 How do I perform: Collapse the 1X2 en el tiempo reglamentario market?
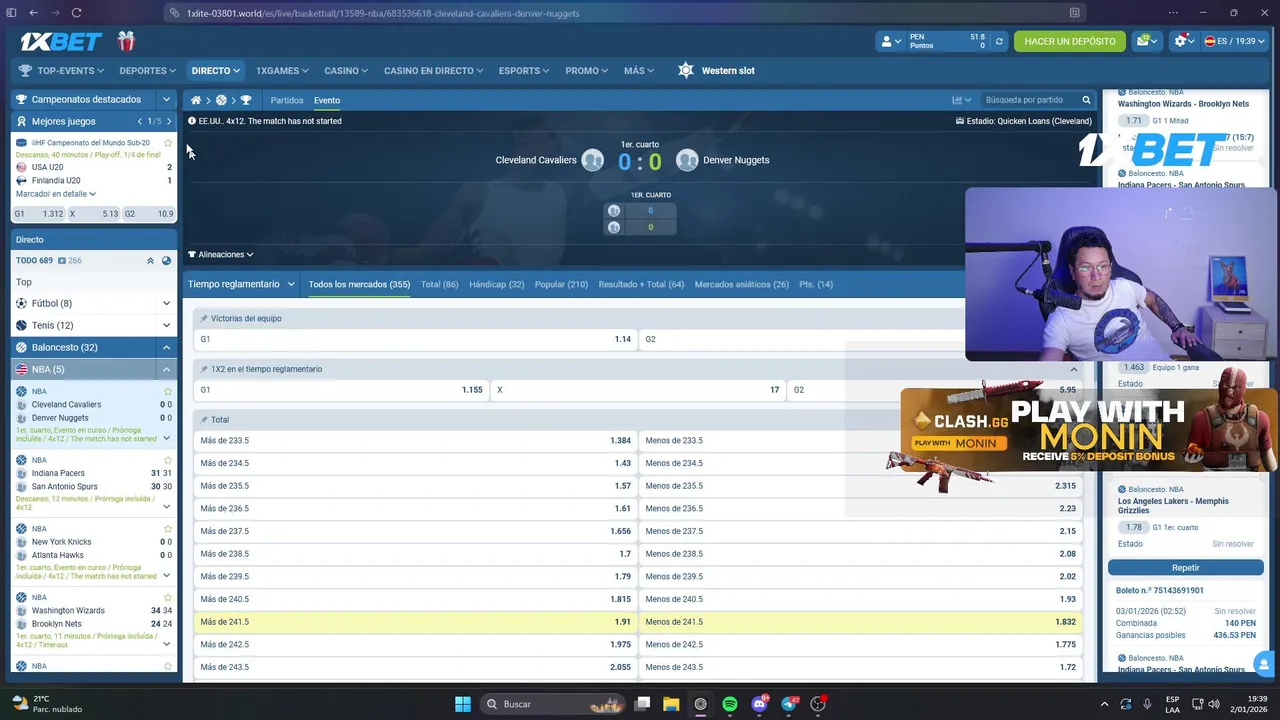(x=1074, y=369)
